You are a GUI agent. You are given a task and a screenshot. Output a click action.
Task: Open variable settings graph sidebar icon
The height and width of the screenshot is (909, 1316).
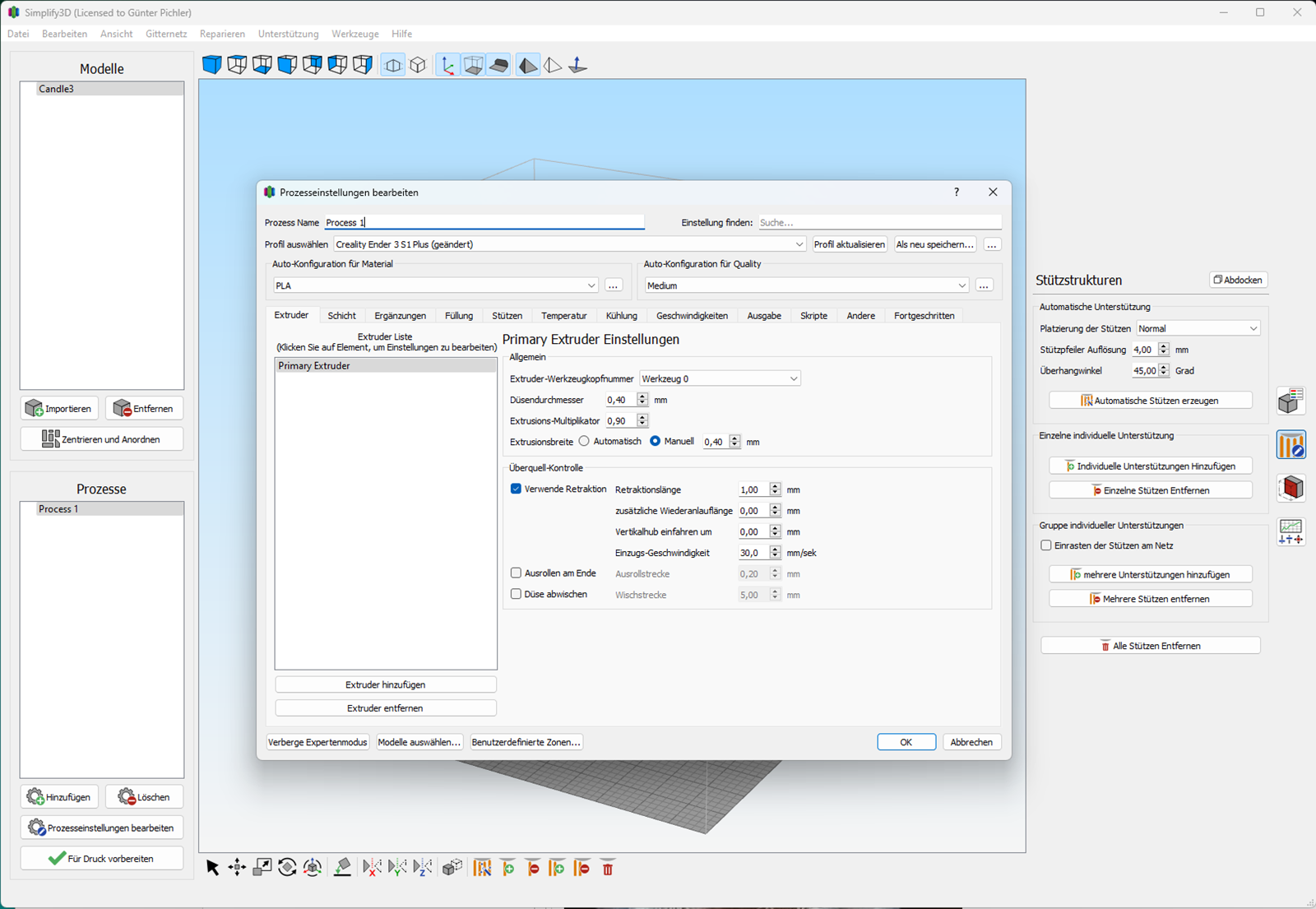(x=1291, y=531)
